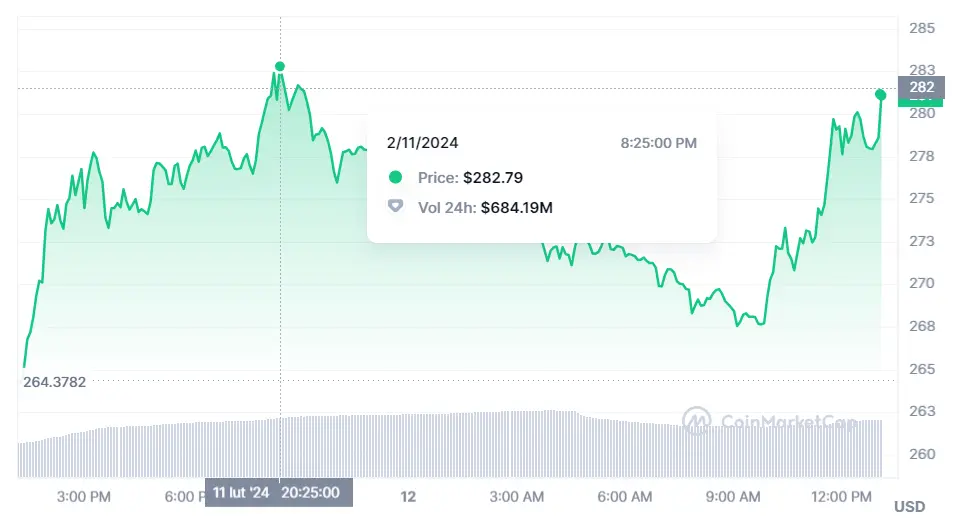The width and height of the screenshot is (956, 531).
Task: Click the 8:25:00 PM time in tooltip
Action: coord(658,143)
